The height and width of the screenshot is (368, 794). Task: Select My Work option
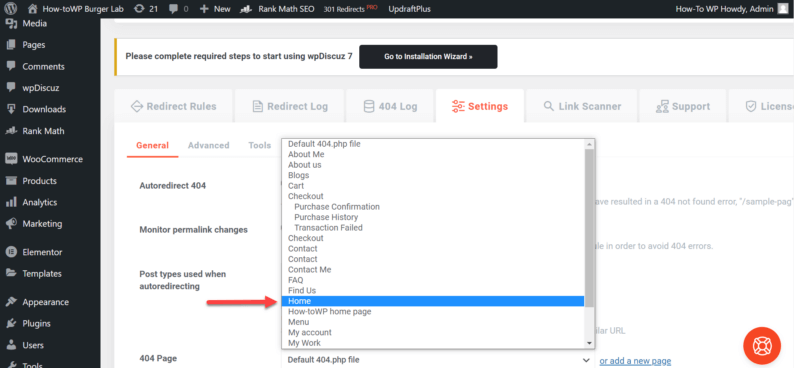click(433, 343)
